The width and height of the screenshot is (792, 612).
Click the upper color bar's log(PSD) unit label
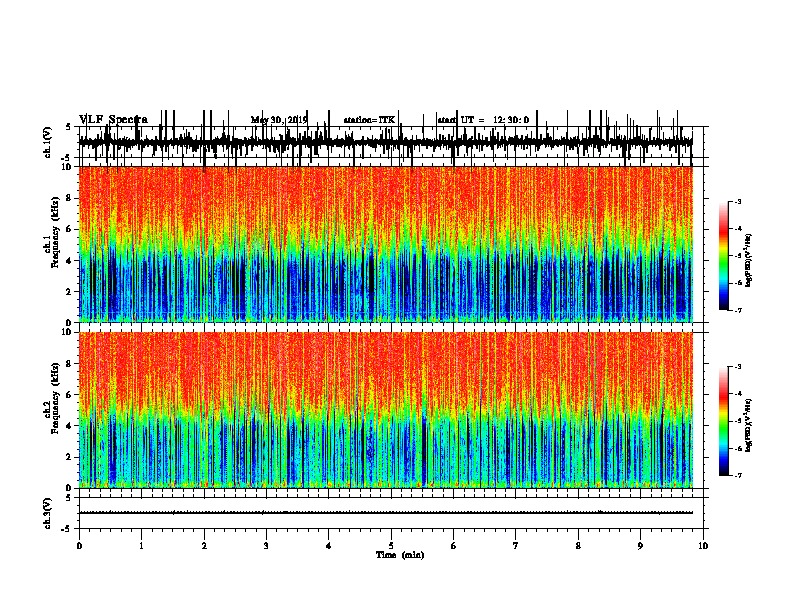pyautogui.click(x=749, y=260)
